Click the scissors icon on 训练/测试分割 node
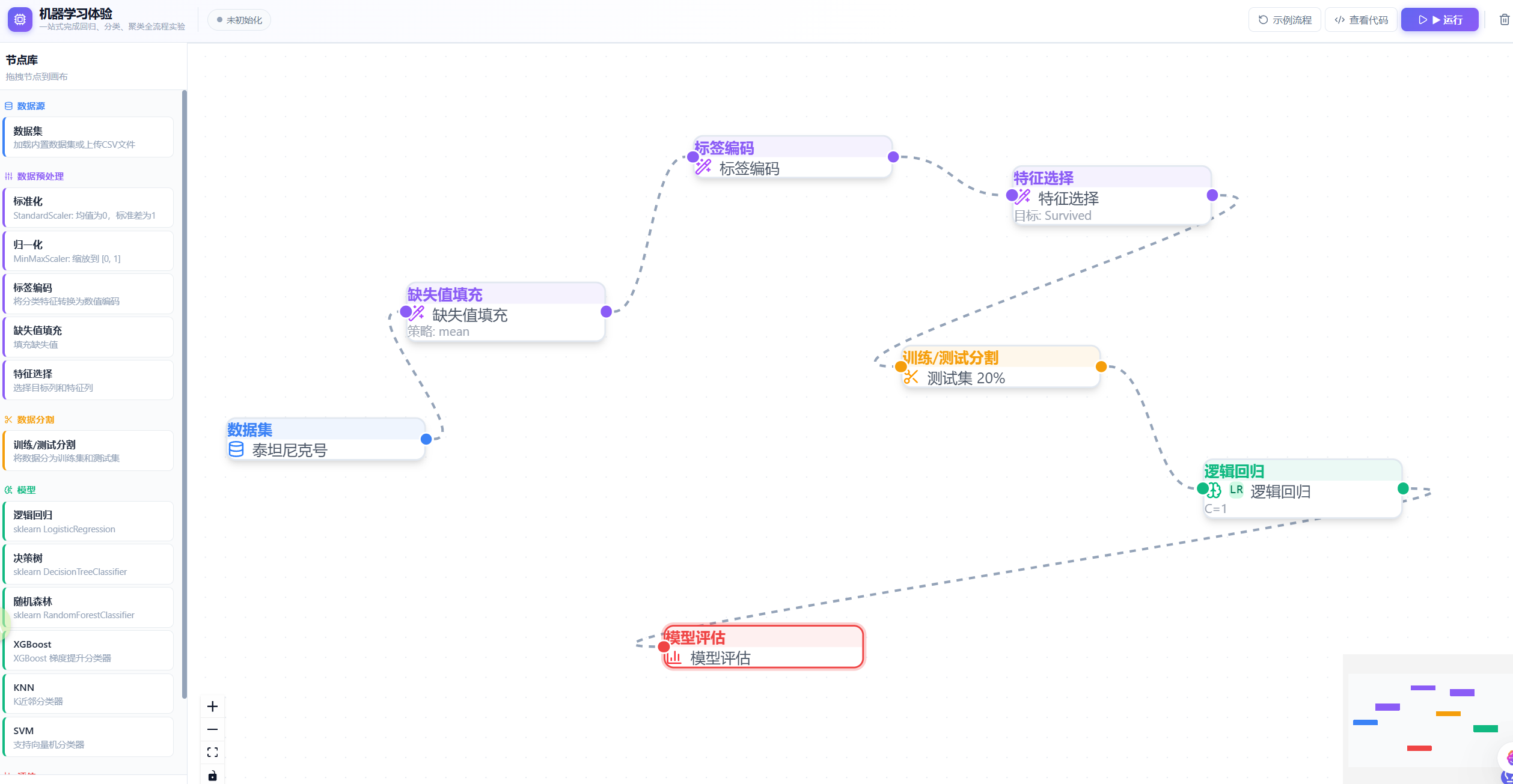 tap(911, 377)
